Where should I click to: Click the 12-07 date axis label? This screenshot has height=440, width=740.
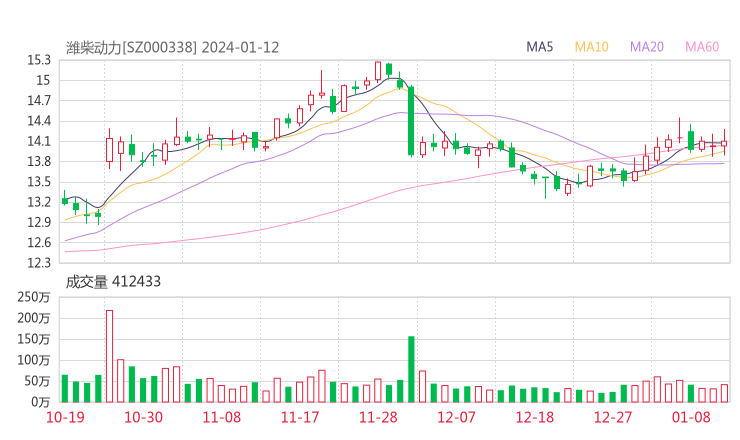click(456, 417)
